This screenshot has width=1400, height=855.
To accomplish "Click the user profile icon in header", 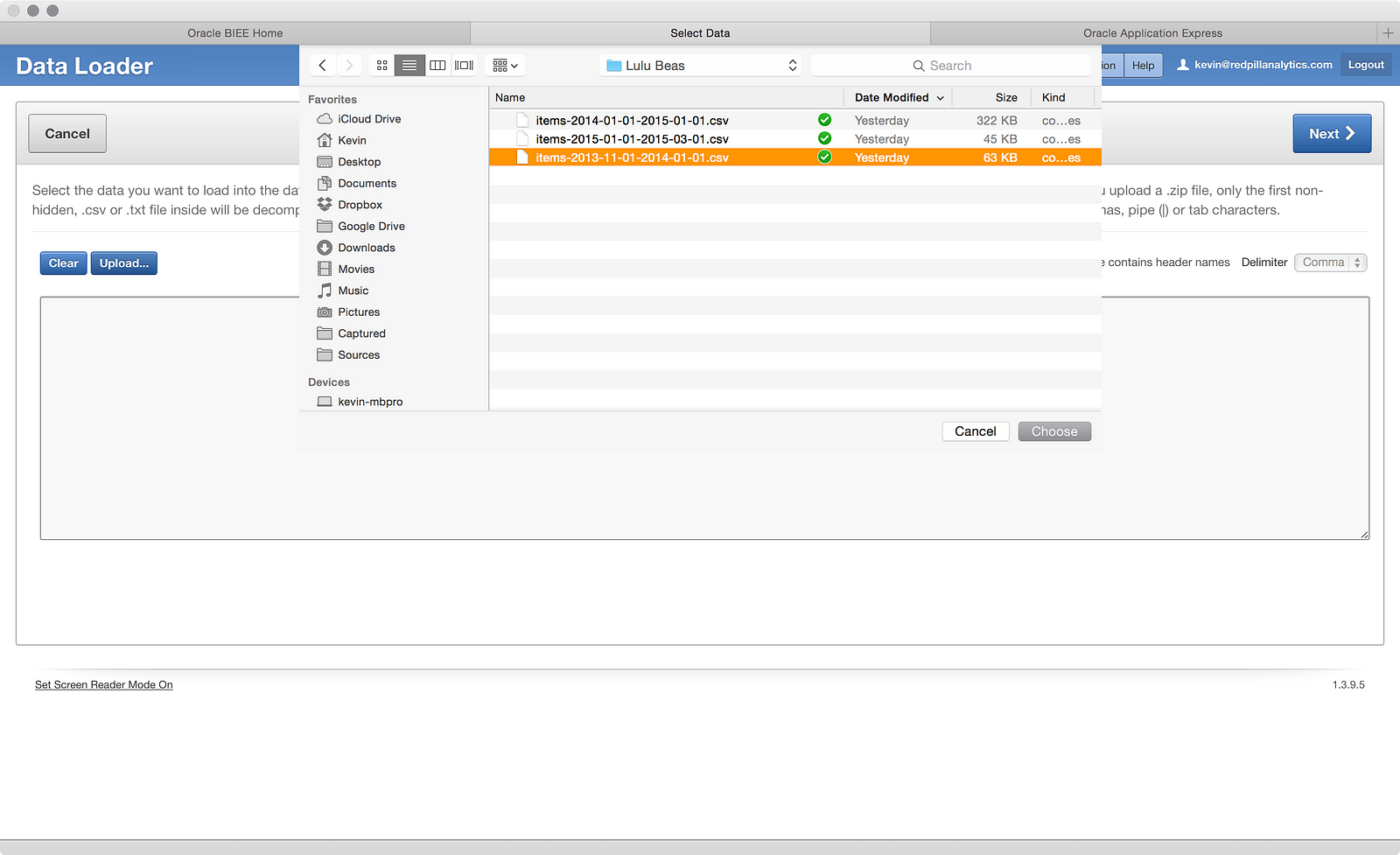I will [x=1183, y=65].
